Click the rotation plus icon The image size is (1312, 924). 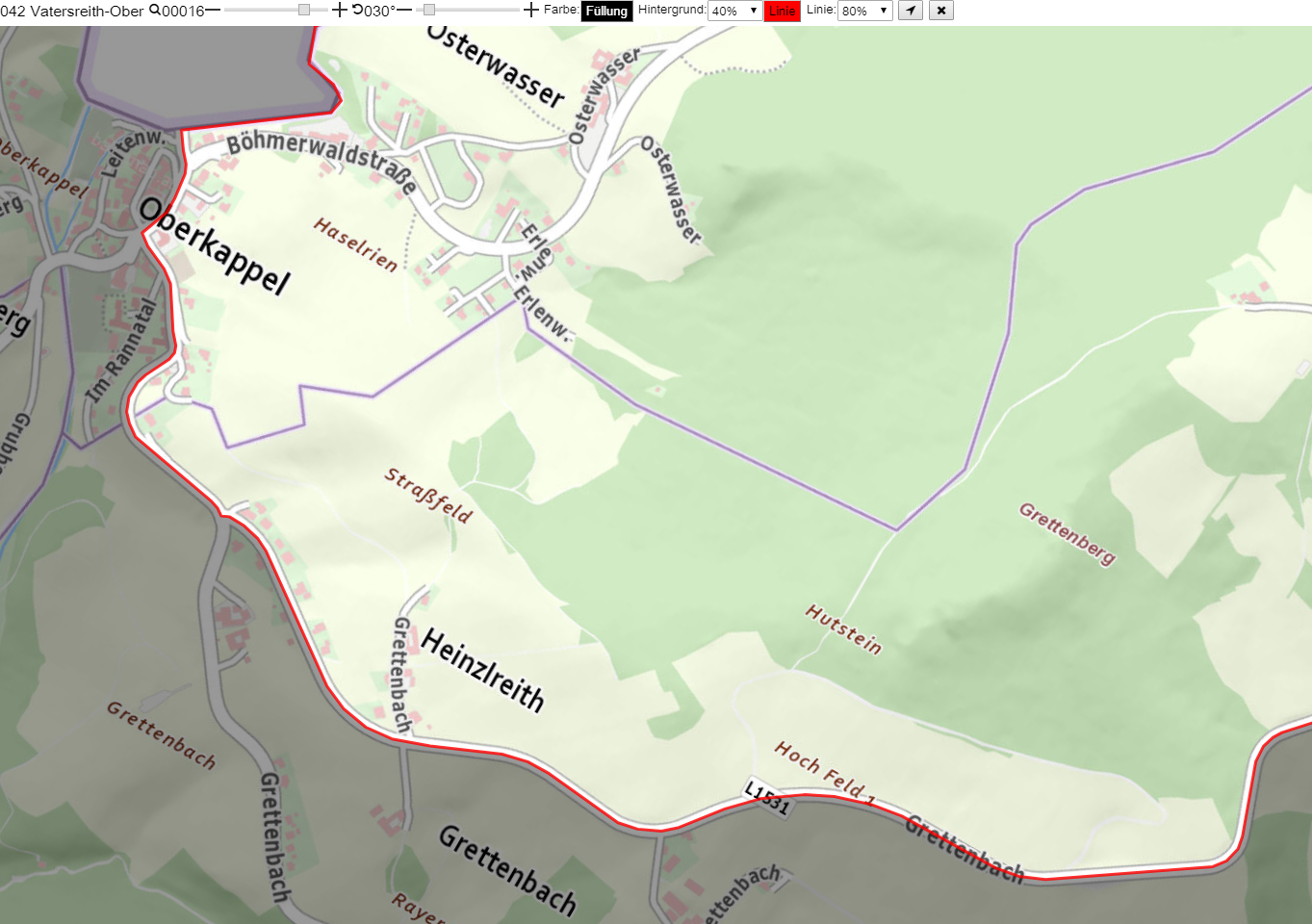coord(530,10)
